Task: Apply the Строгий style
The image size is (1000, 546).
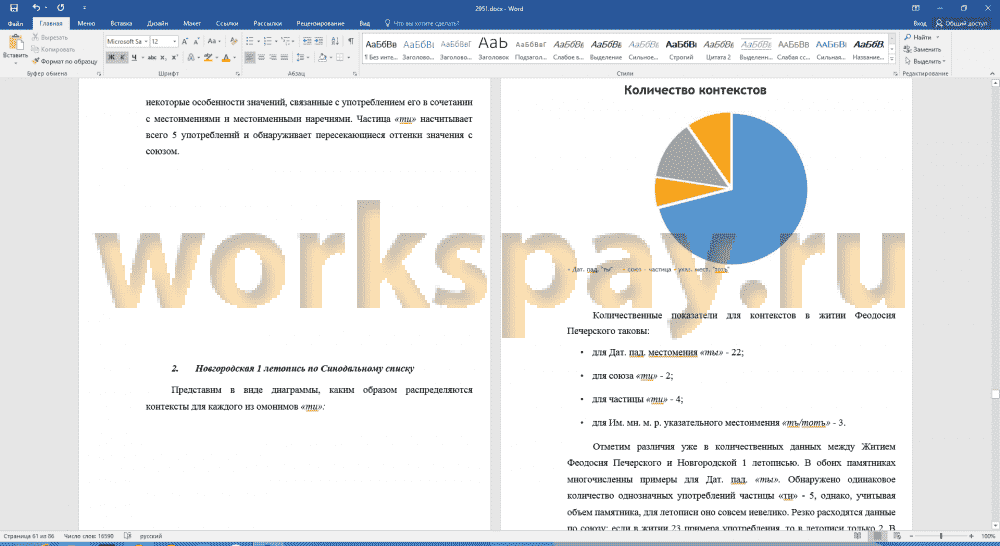Action: pyautogui.click(x=681, y=49)
